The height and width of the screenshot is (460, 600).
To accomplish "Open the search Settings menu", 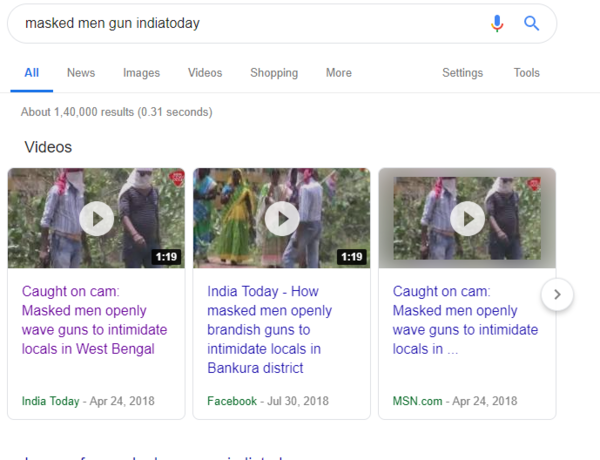I will click(462, 73).
